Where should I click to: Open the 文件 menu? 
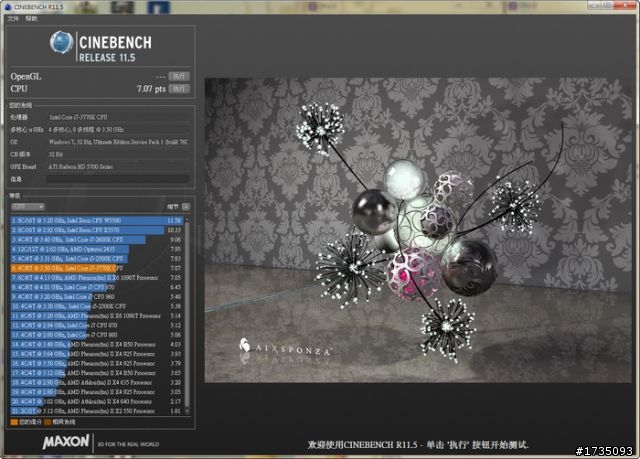(x=13, y=19)
